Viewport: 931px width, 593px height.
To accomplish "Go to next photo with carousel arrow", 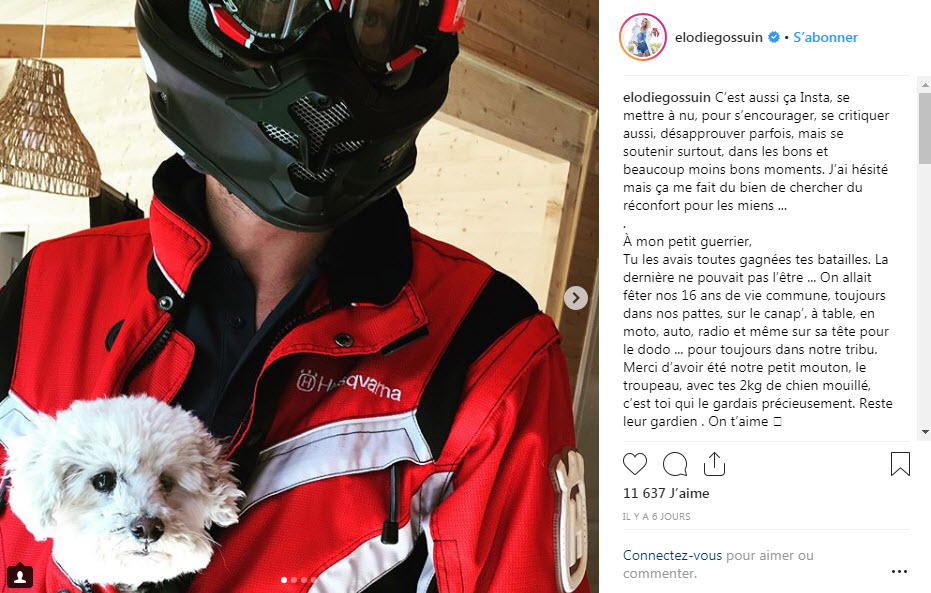I will [x=575, y=298].
